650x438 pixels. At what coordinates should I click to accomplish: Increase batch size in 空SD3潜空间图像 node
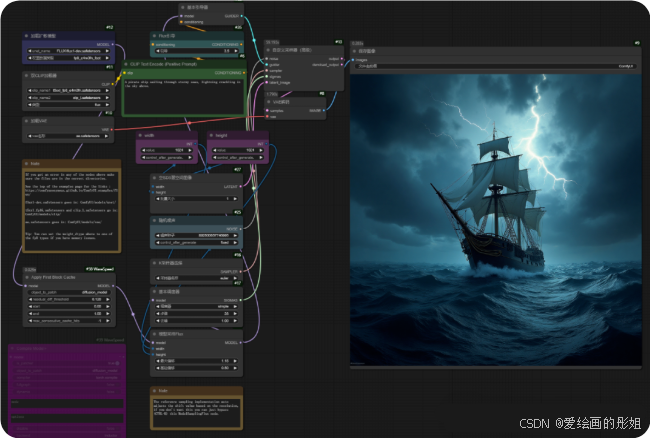tap(235, 199)
